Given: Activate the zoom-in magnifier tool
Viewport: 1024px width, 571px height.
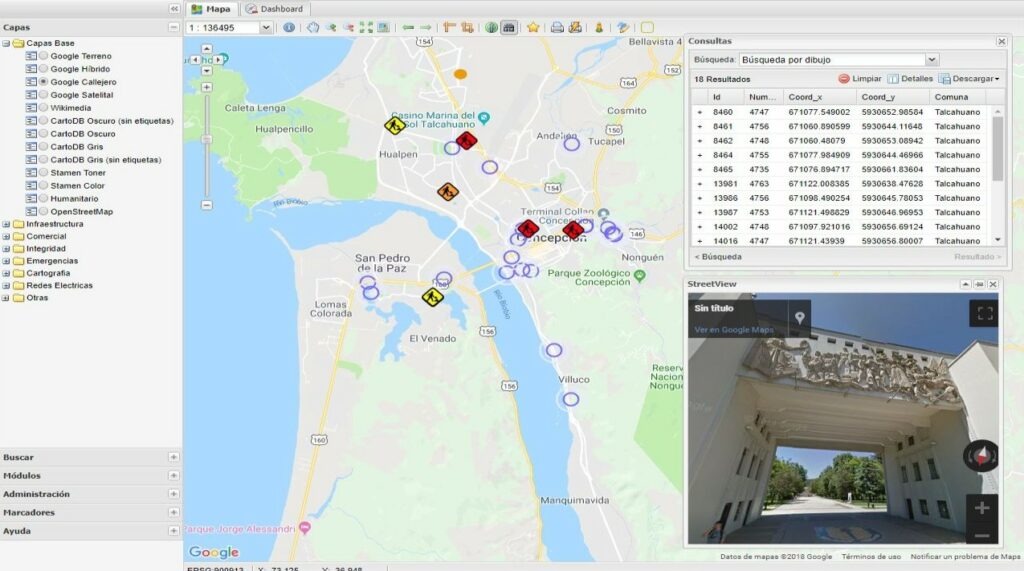Looking at the screenshot, I should [x=331, y=27].
